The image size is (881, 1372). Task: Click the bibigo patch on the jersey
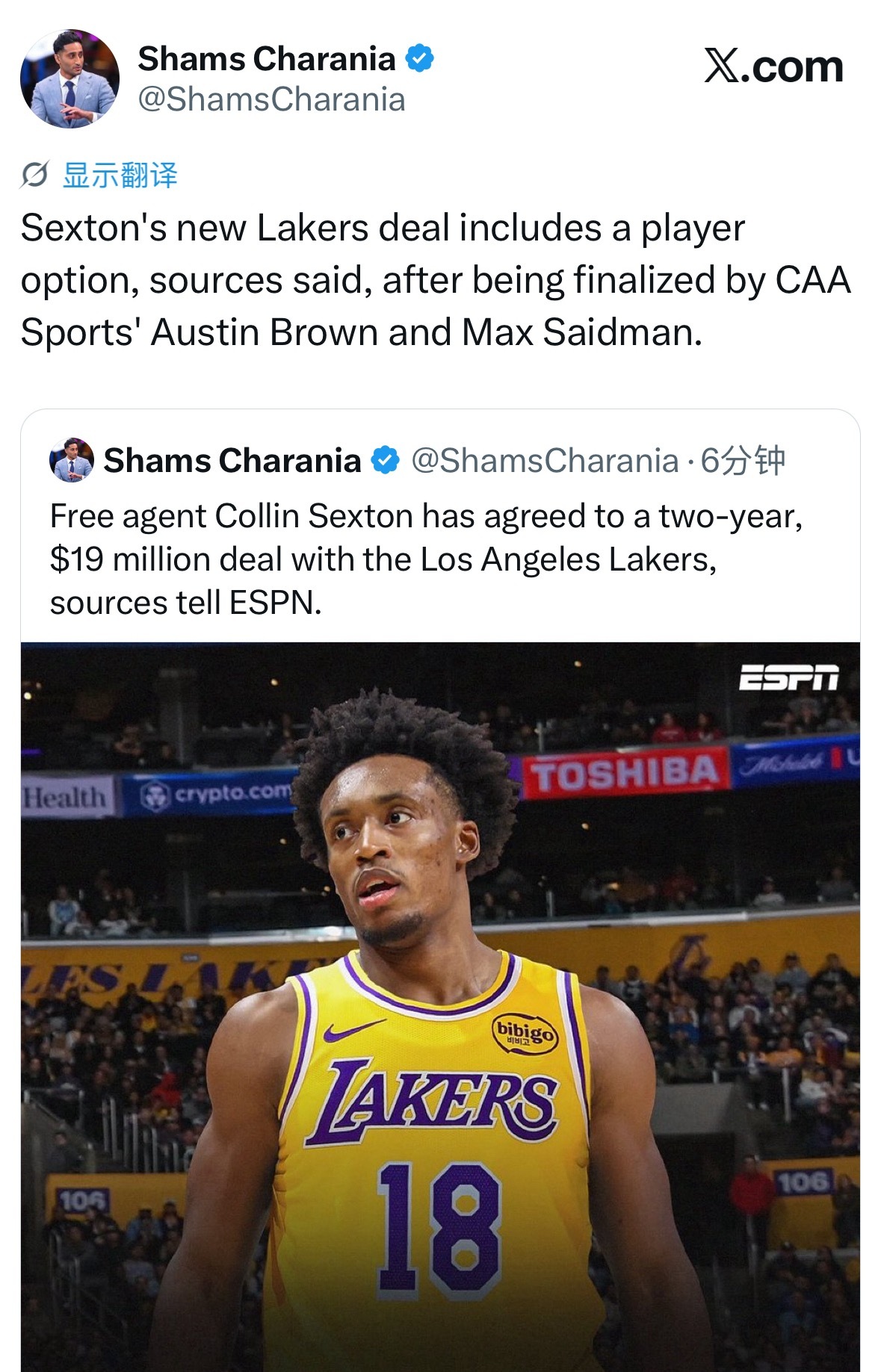[525, 1033]
